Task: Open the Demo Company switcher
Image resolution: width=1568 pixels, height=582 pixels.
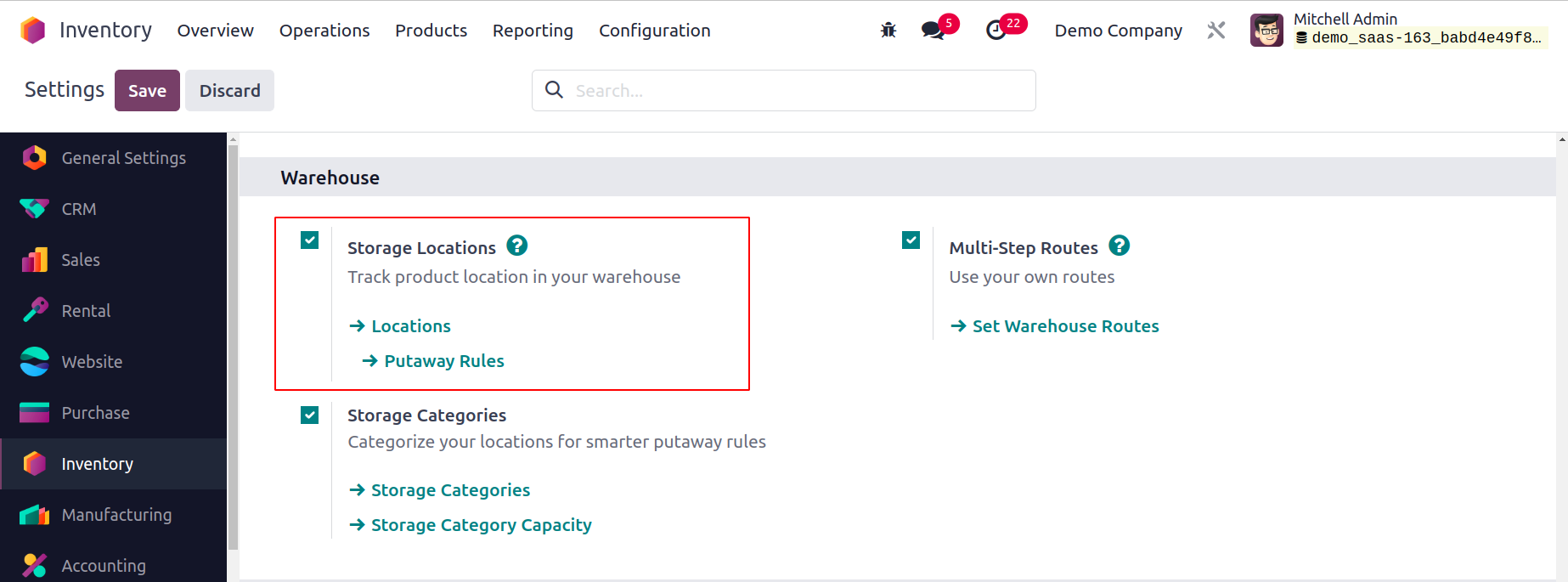Action: point(1118,31)
